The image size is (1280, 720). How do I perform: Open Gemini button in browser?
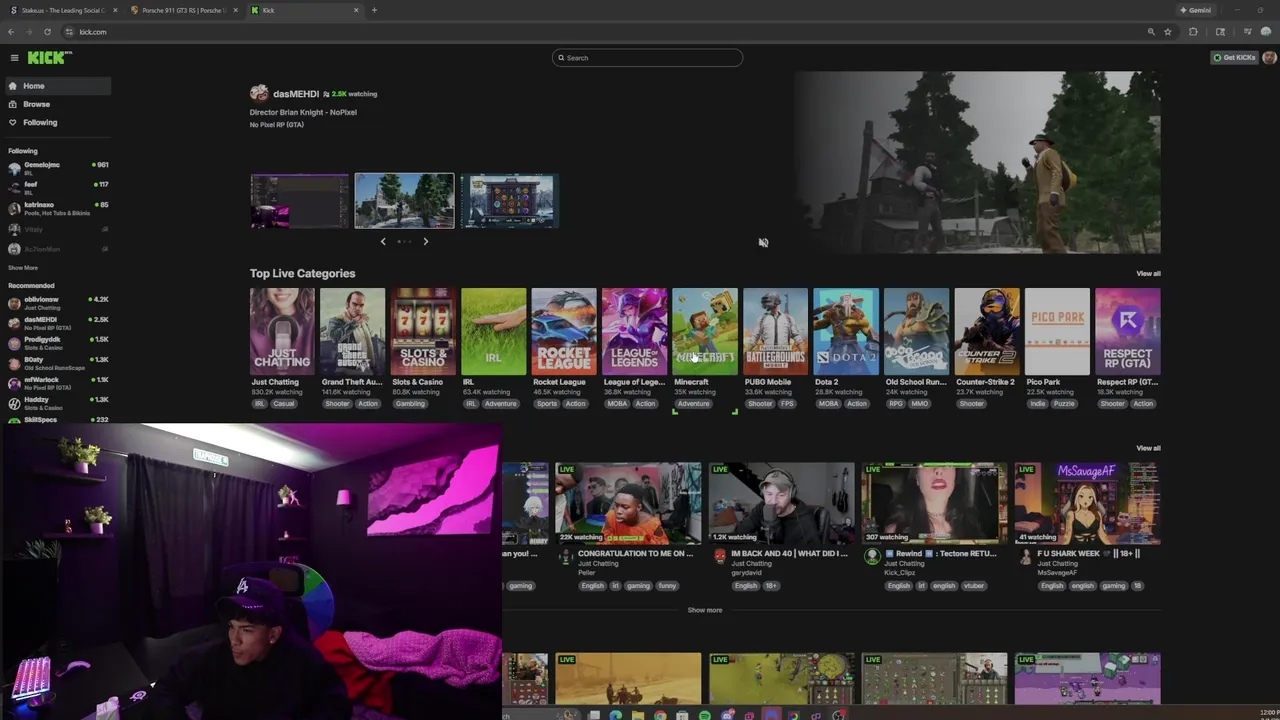click(1196, 10)
